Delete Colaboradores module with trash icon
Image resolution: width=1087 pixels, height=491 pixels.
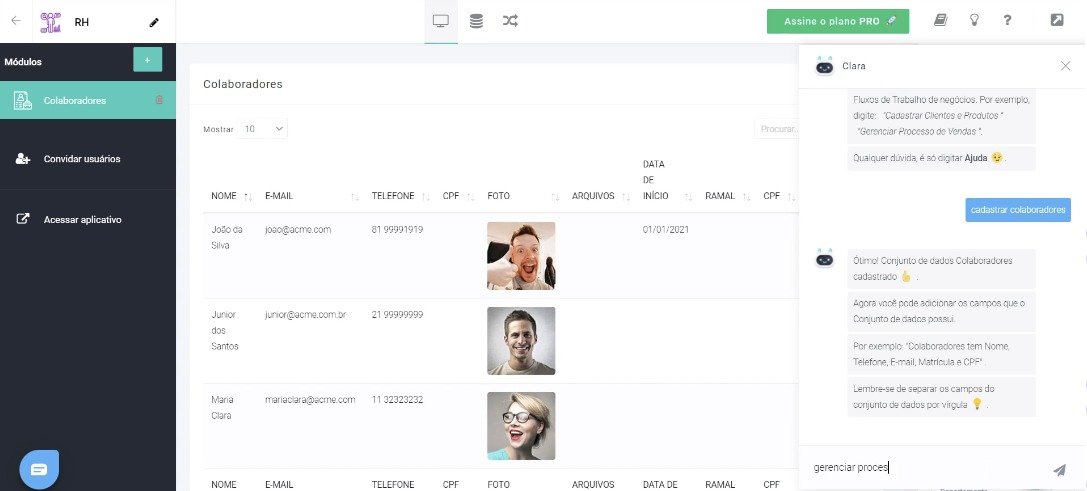(159, 100)
